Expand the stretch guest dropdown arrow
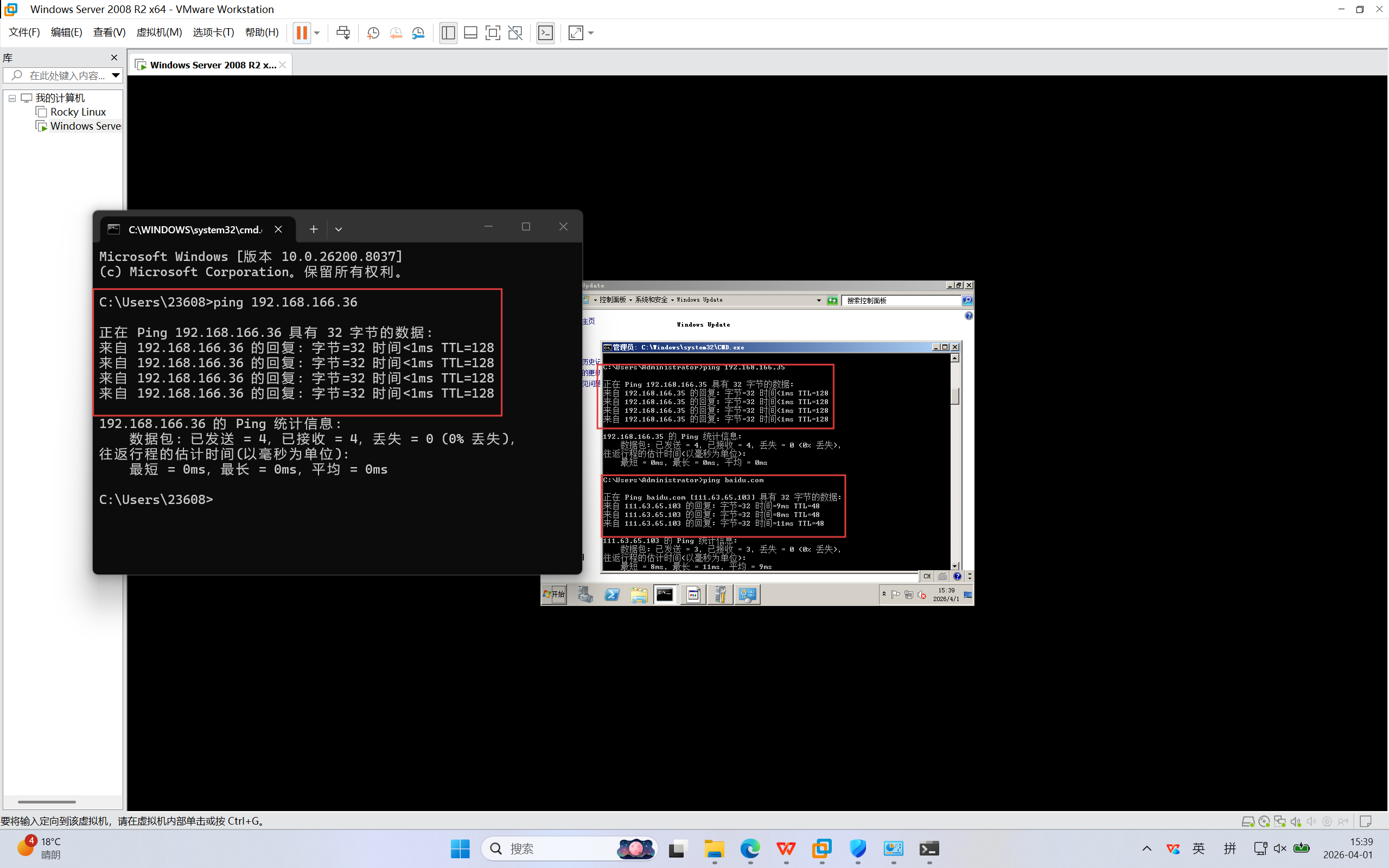Viewport: 1389px width, 868px height. point(591,33)
